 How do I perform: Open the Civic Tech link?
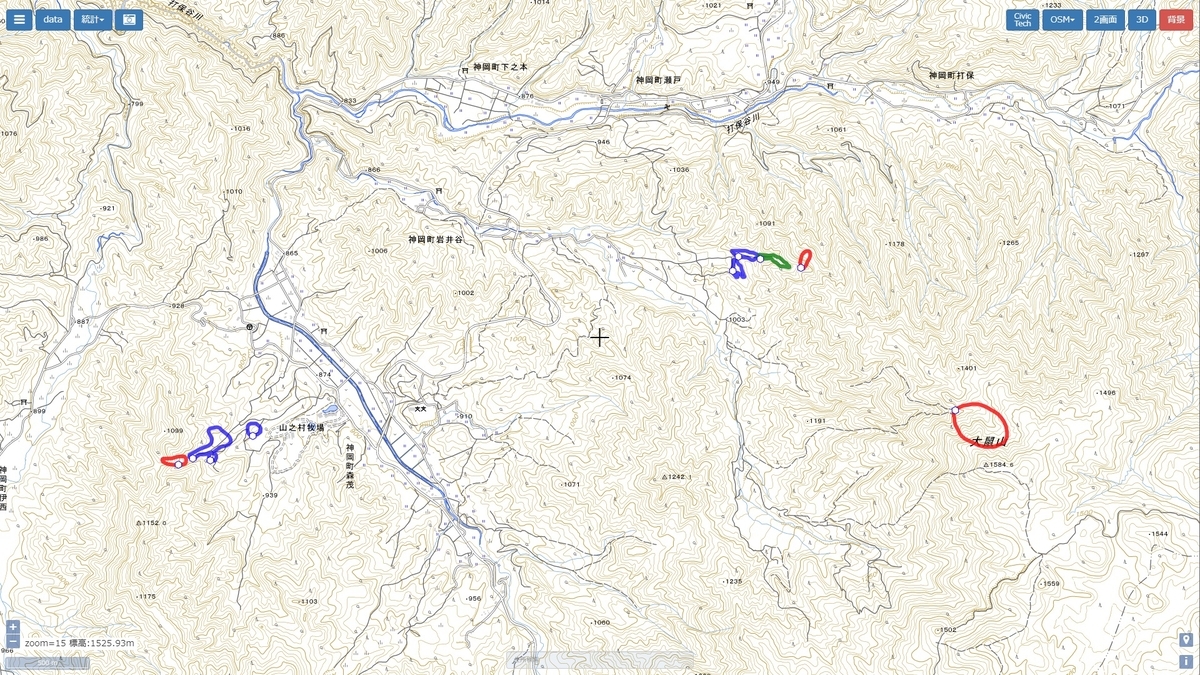coord(1022,20)
